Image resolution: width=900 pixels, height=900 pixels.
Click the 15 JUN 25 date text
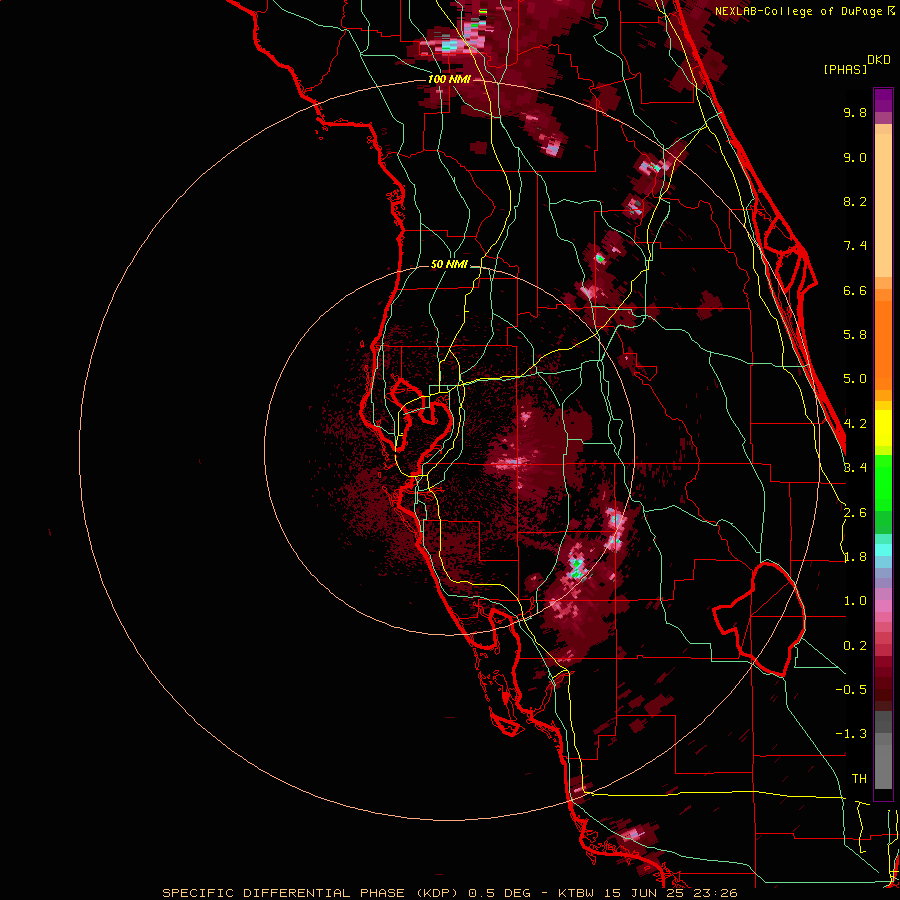point(644,893)
